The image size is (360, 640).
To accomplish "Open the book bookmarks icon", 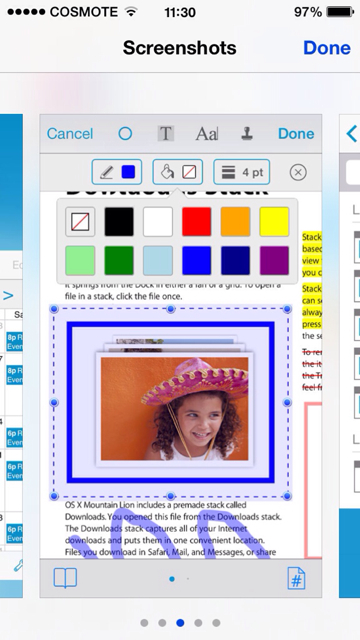I will 65,578.
